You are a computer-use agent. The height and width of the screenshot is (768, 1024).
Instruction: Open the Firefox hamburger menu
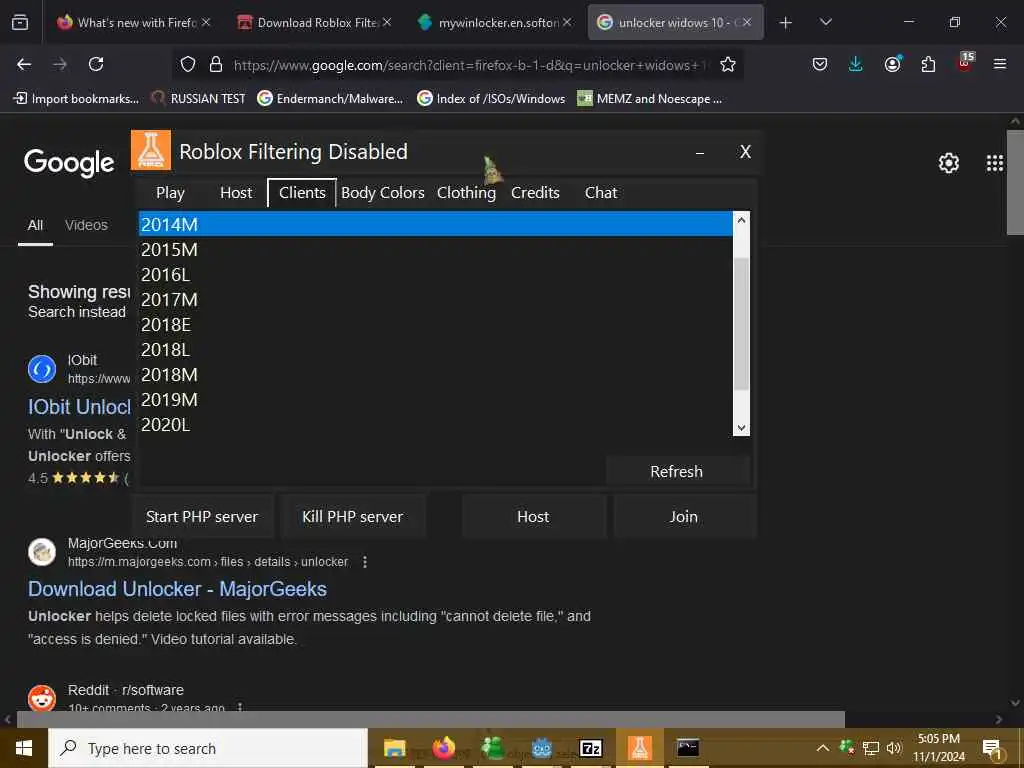click(1000, 64)
